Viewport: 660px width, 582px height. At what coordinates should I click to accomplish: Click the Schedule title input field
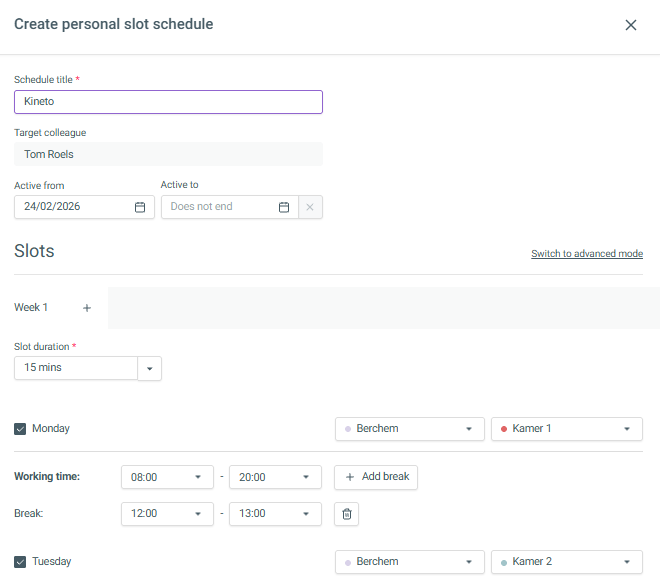coord(168,102)
